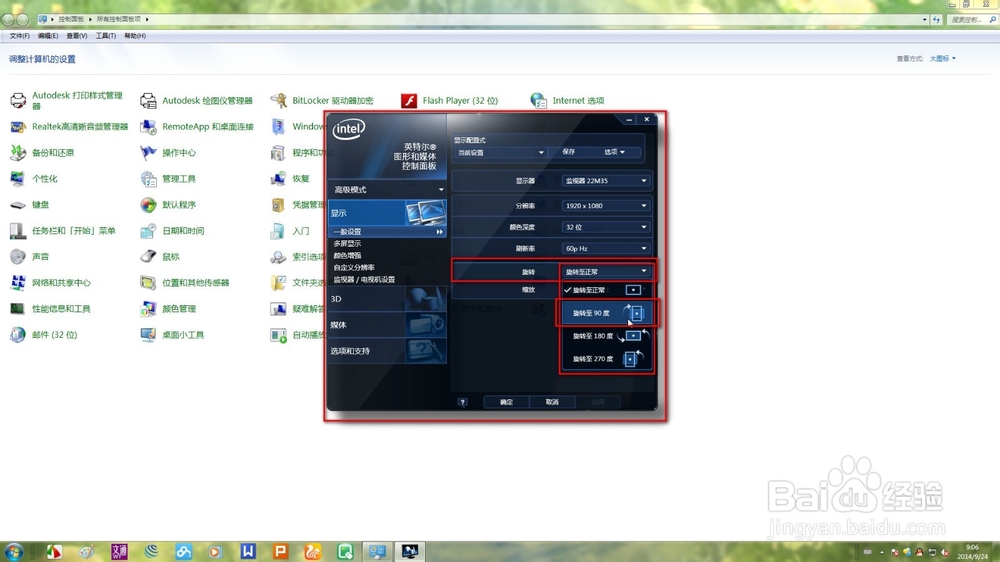Open the 编辑(E) menu
The image size is (1000, 562).
48,36
